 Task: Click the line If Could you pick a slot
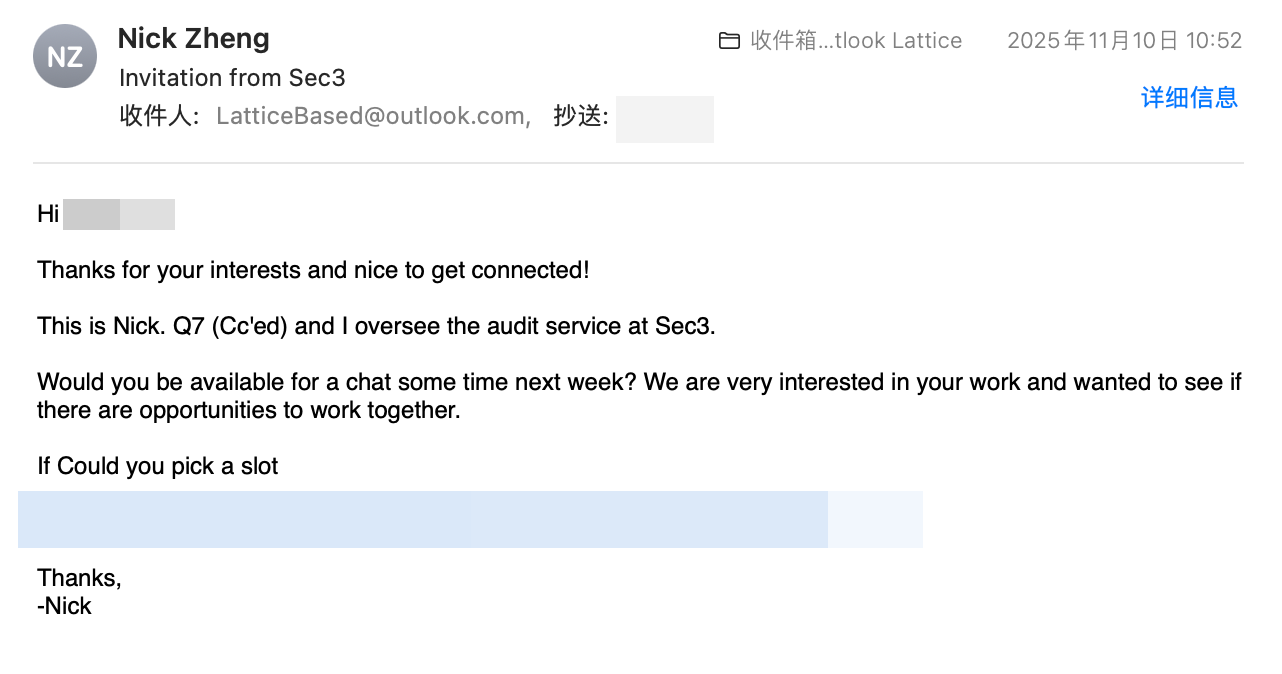(157, 466)
